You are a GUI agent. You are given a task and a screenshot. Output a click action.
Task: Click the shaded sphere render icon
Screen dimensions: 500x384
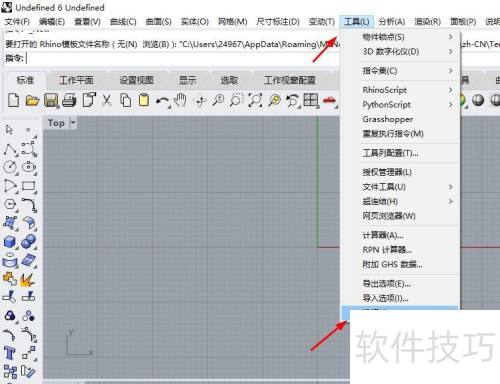478,100
